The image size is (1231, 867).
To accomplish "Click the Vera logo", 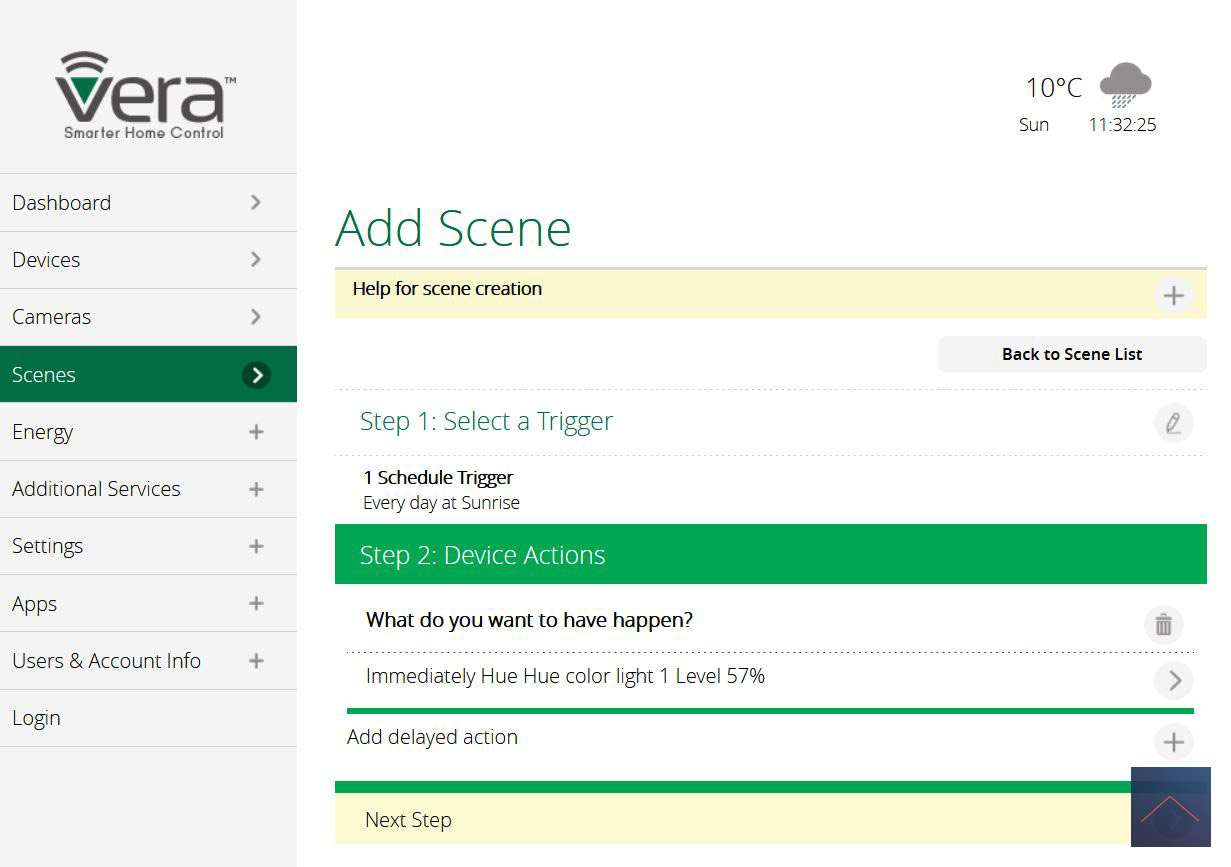I will pyautogui.click(x=145, y=96).
